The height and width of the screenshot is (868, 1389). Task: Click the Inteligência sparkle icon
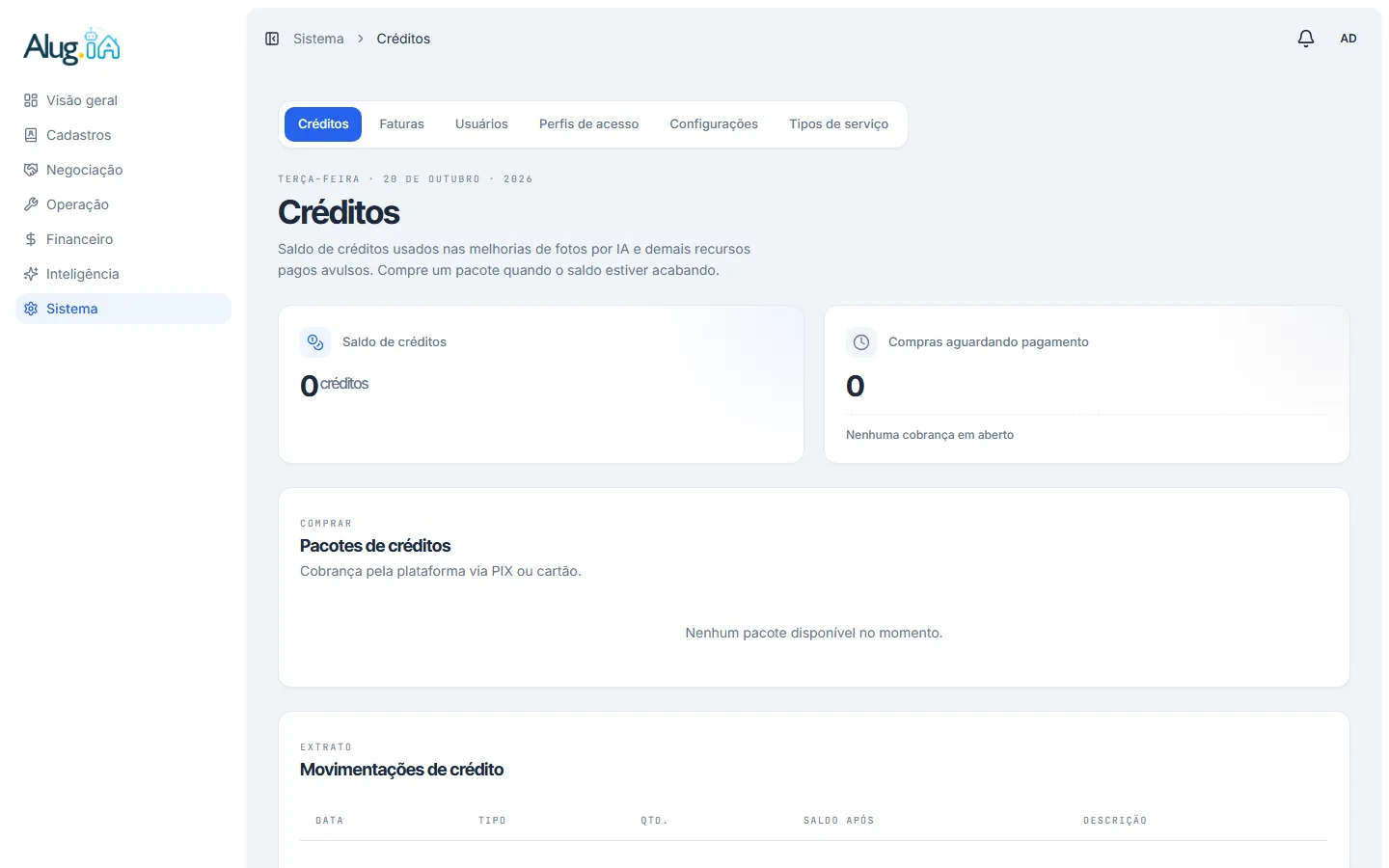(x=31, y=274)
